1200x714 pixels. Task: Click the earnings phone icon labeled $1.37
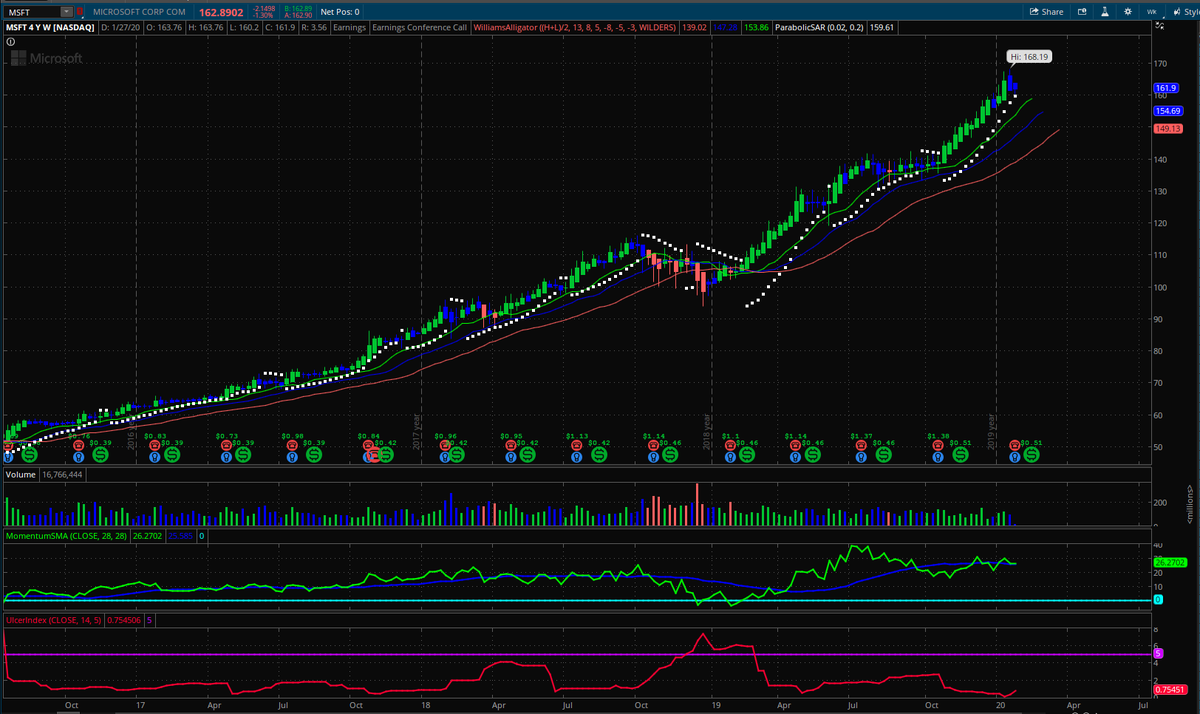tap(859, 446)
